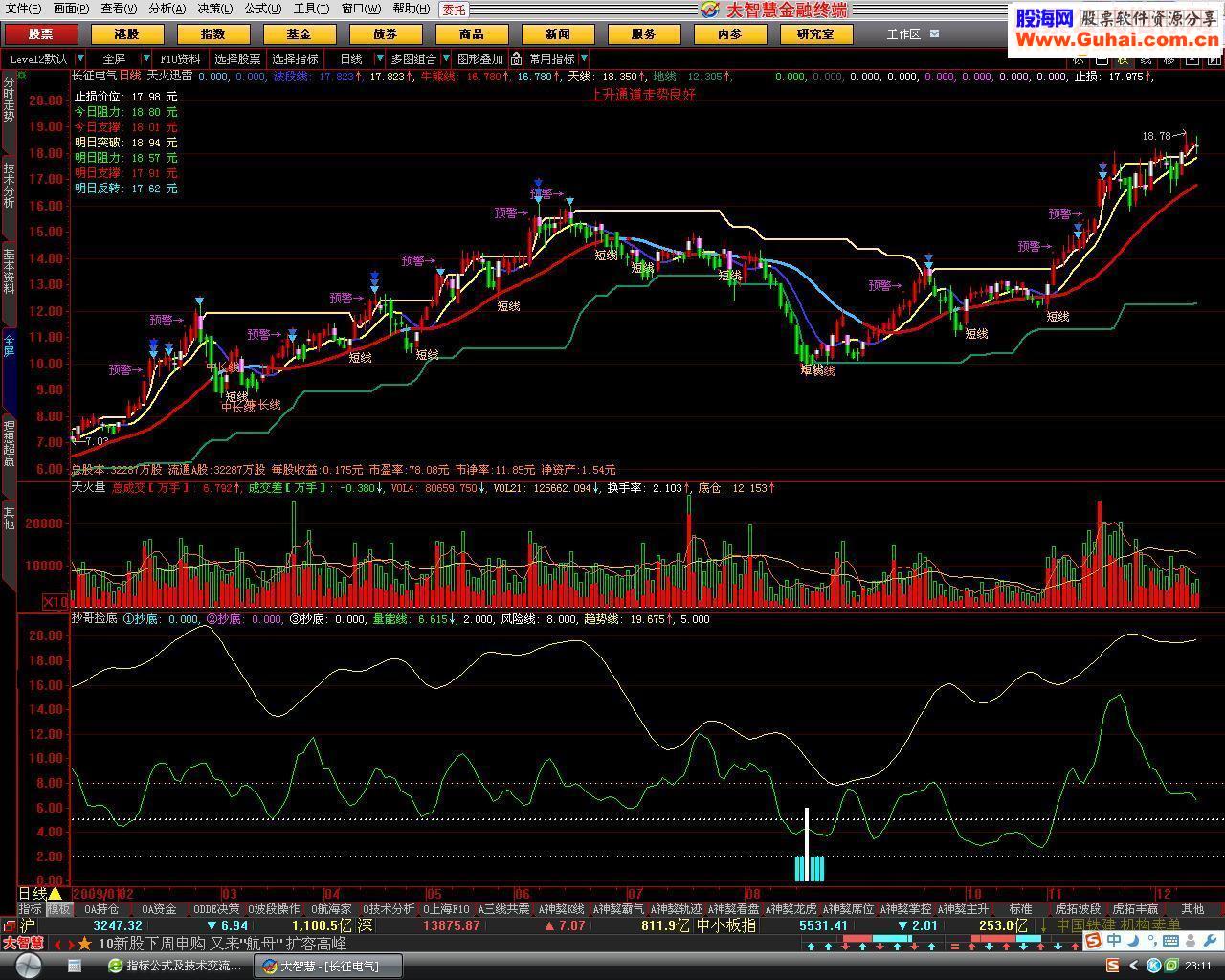Viewport: 1225px width, 980px height.
Task: Click the left red arrow in news ticker
Action: [56, 944]
